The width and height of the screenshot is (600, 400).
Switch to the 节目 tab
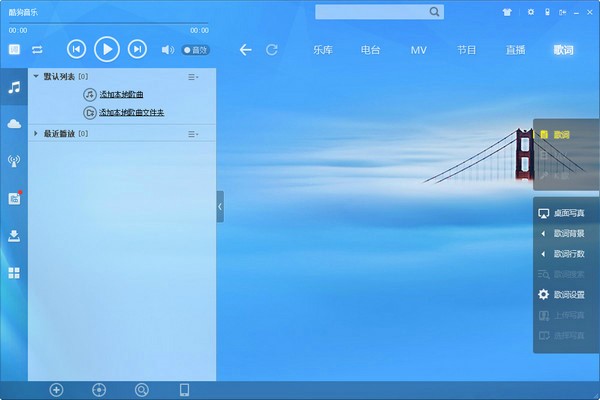point(466,50)
